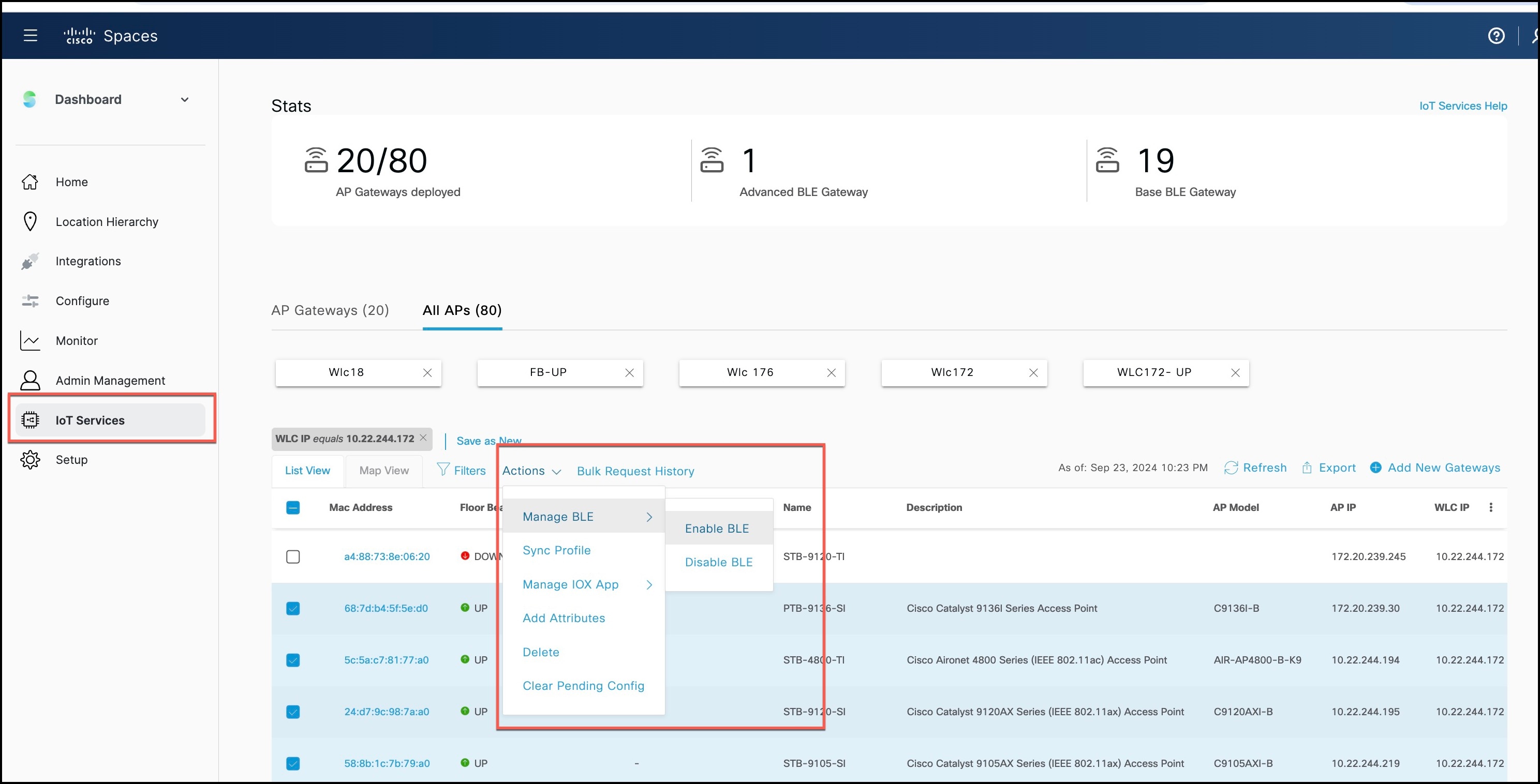1540x784 pixels.
Task: Click the Cisco Spaces logo
Action: (111, 36)
